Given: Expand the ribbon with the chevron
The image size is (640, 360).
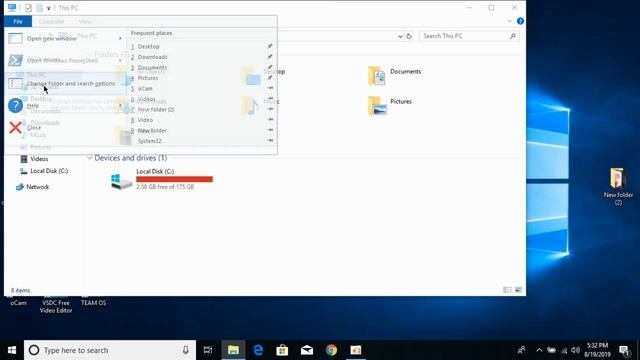Looking at the screenshot, I should [509, 21].
